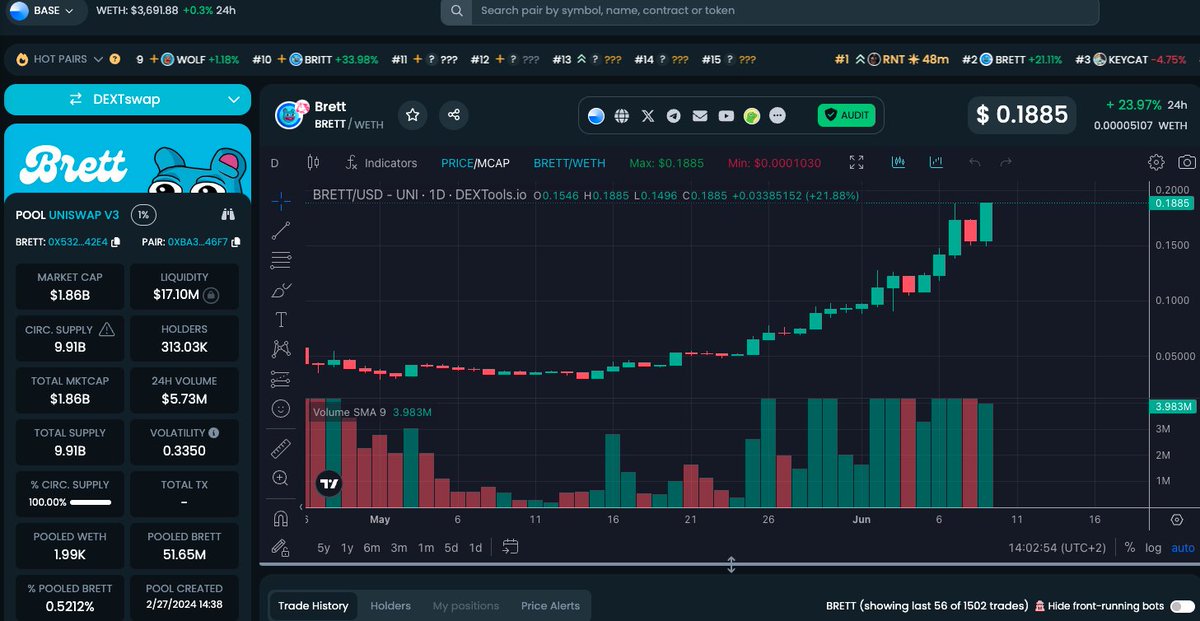Open the emoji icons tool
The image size is (1200, 621).
pos(281,408)
